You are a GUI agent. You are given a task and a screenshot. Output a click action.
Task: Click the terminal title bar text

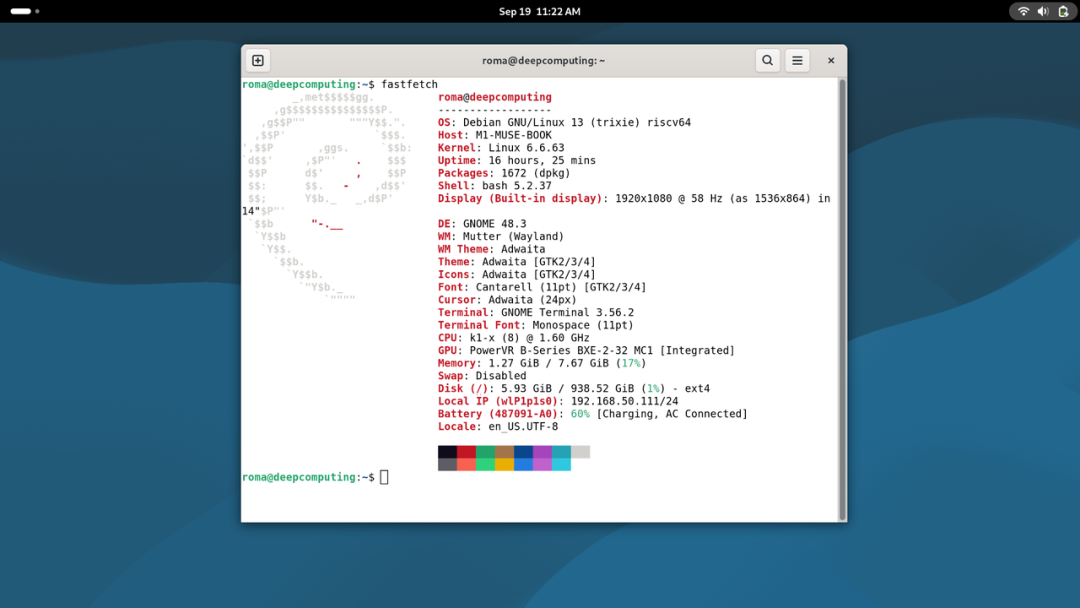543,61
